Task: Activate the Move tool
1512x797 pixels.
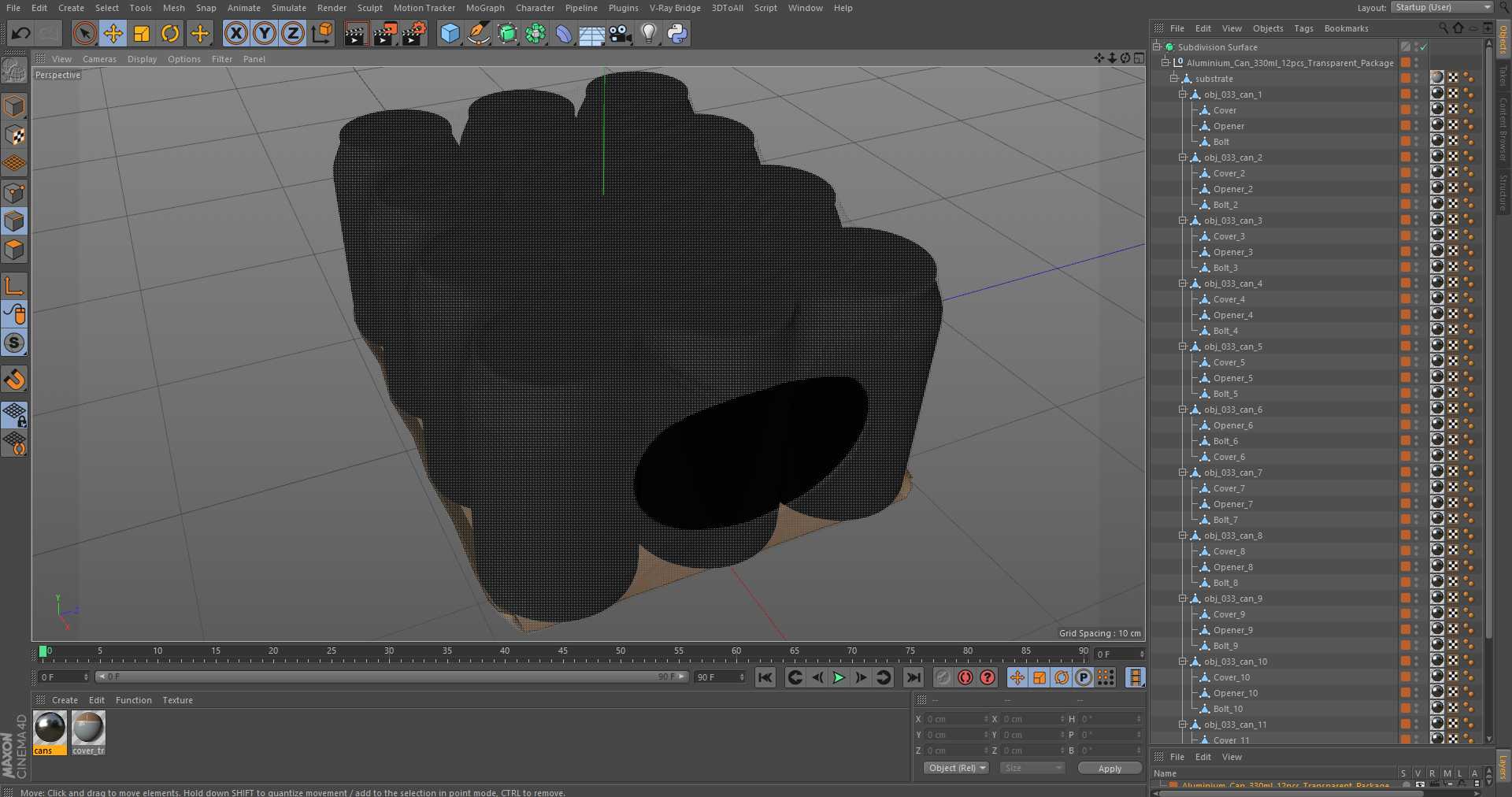Action: click(x=113, y=33)
